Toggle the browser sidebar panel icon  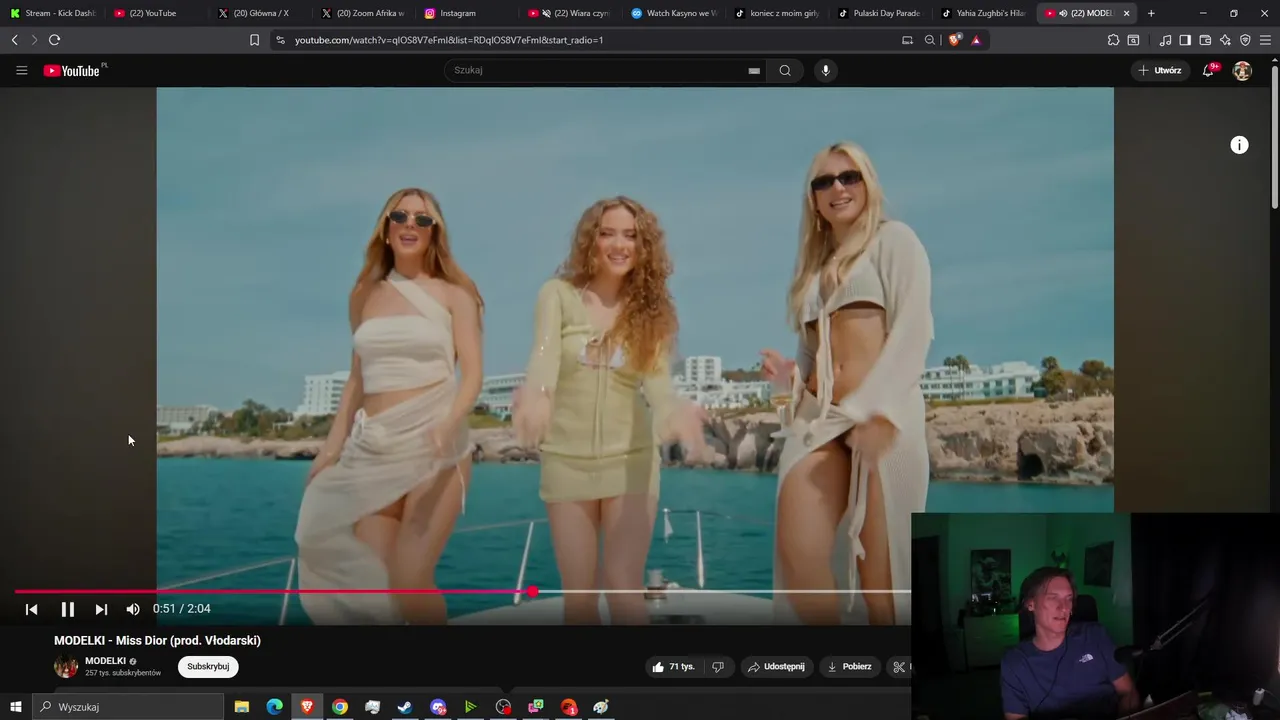tap(1185, 40)
